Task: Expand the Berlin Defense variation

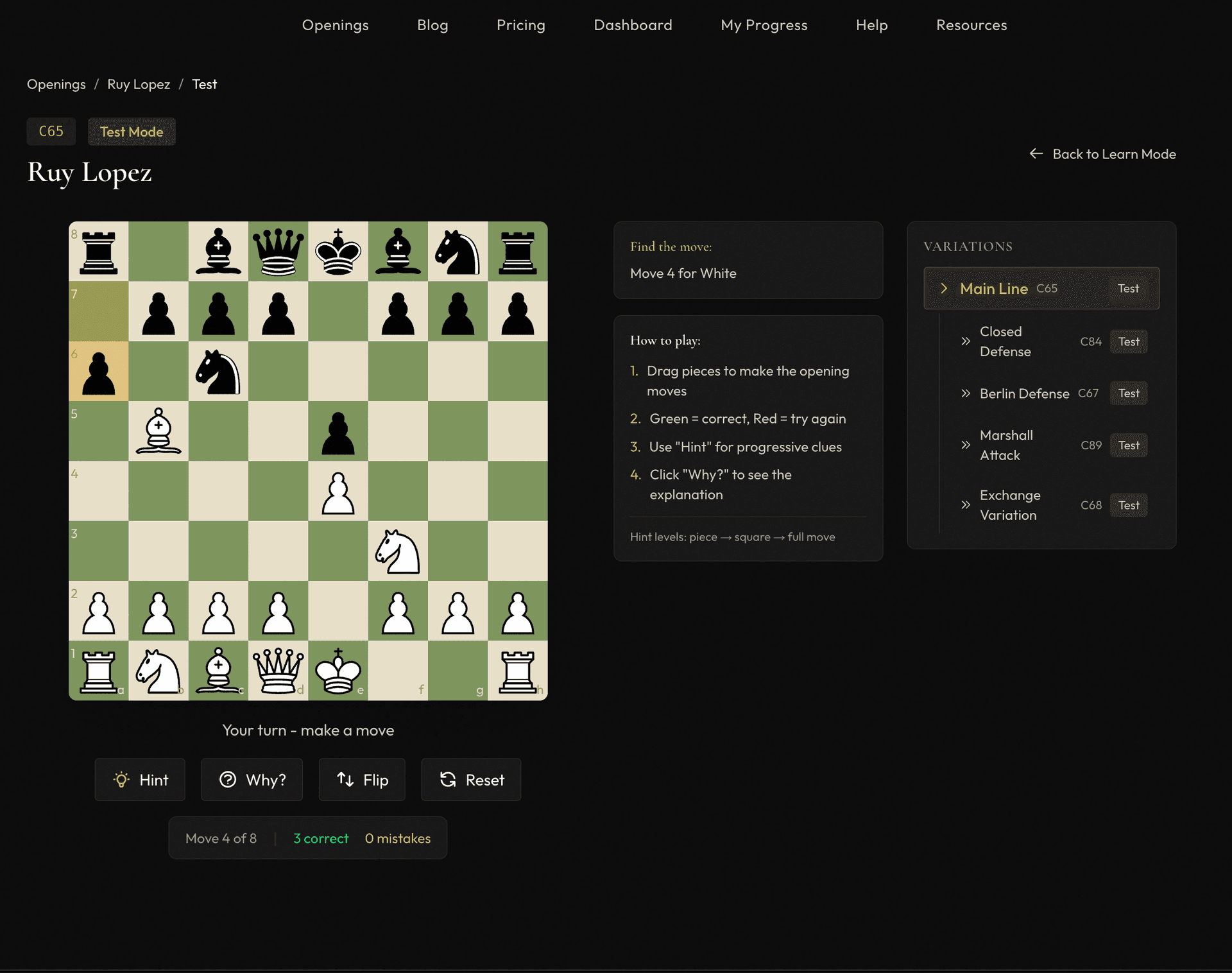Action: tap(966, 393)
